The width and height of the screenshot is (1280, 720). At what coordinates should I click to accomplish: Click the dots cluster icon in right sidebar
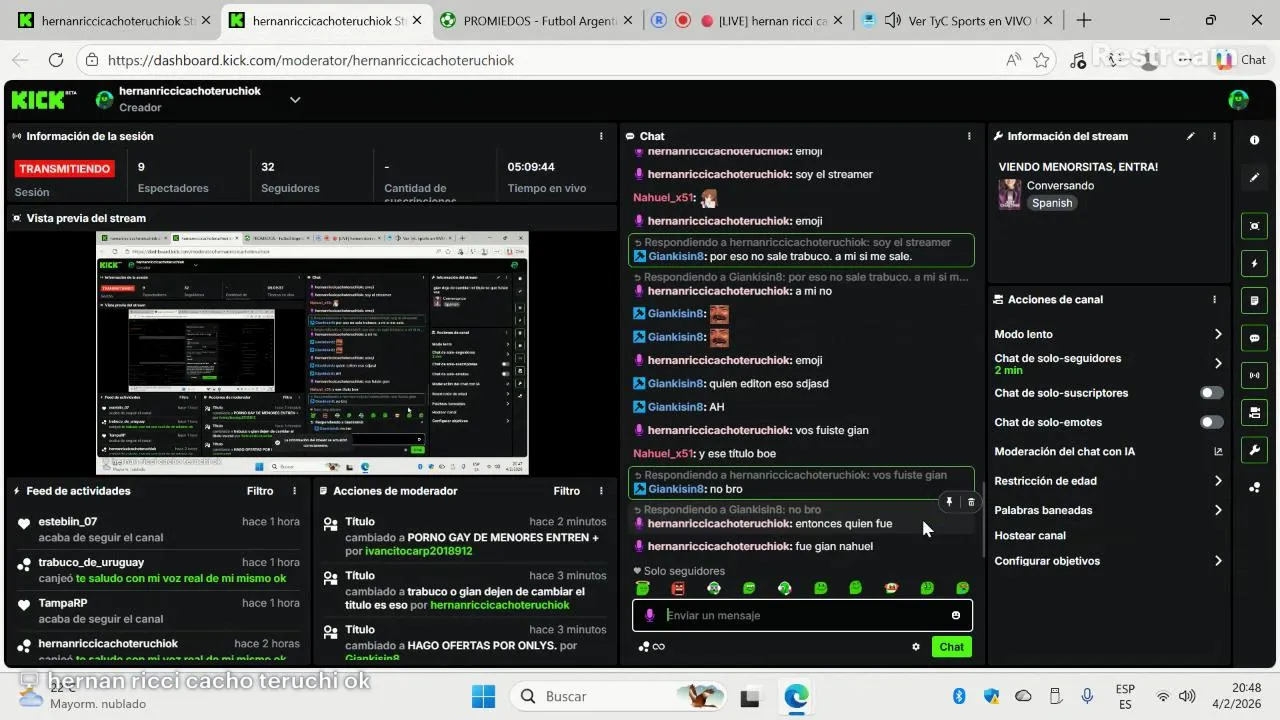click(x=1254, y=487)
